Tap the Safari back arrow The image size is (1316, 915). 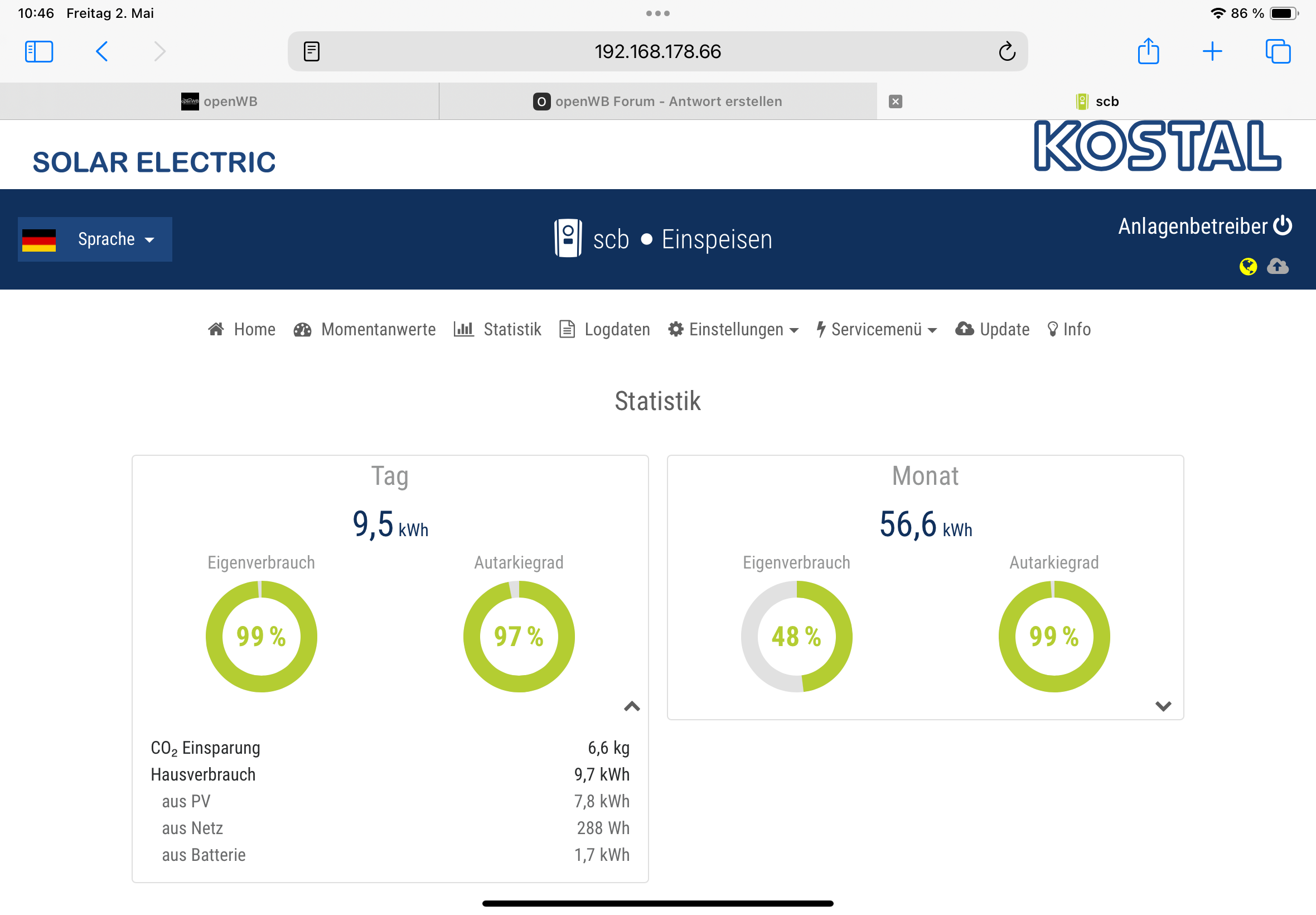(x=102, y=51)
